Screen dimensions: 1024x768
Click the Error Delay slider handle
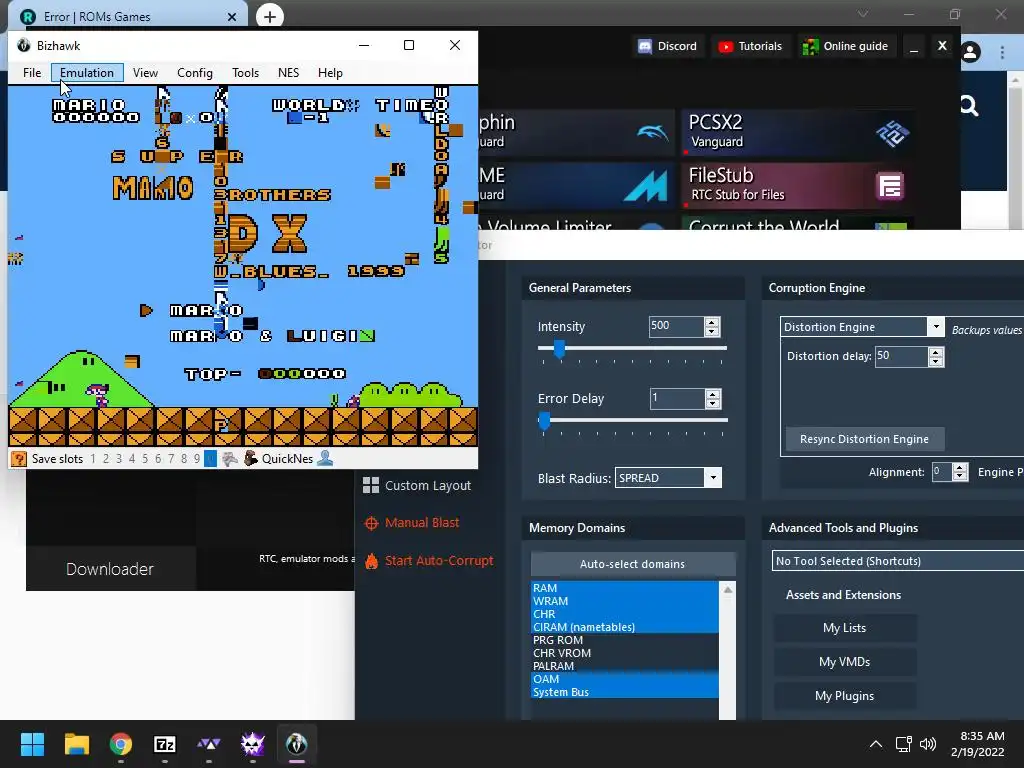pyautogui.click(x=544, y=421)
